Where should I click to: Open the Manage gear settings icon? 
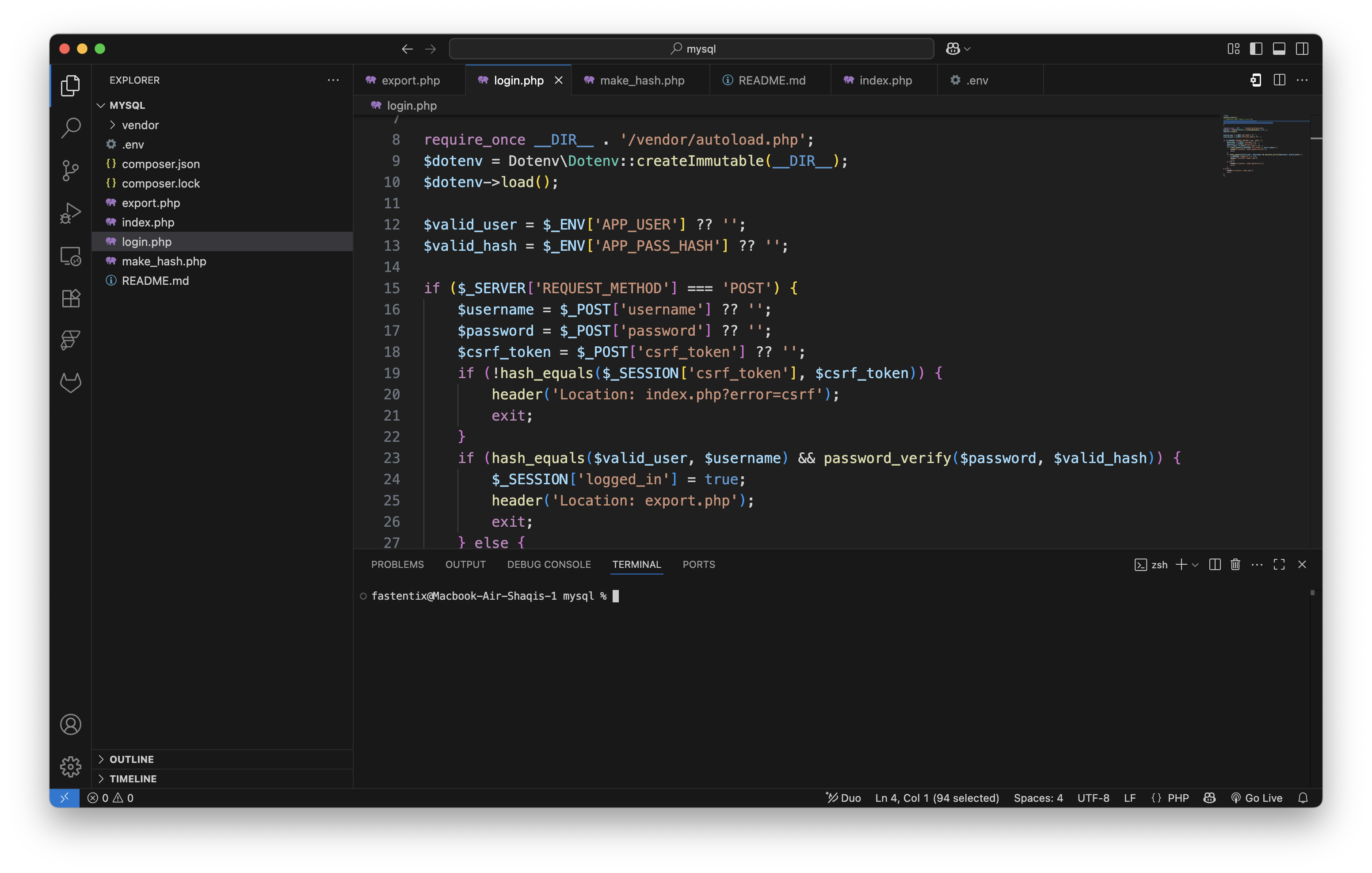(x=71, y=766)
